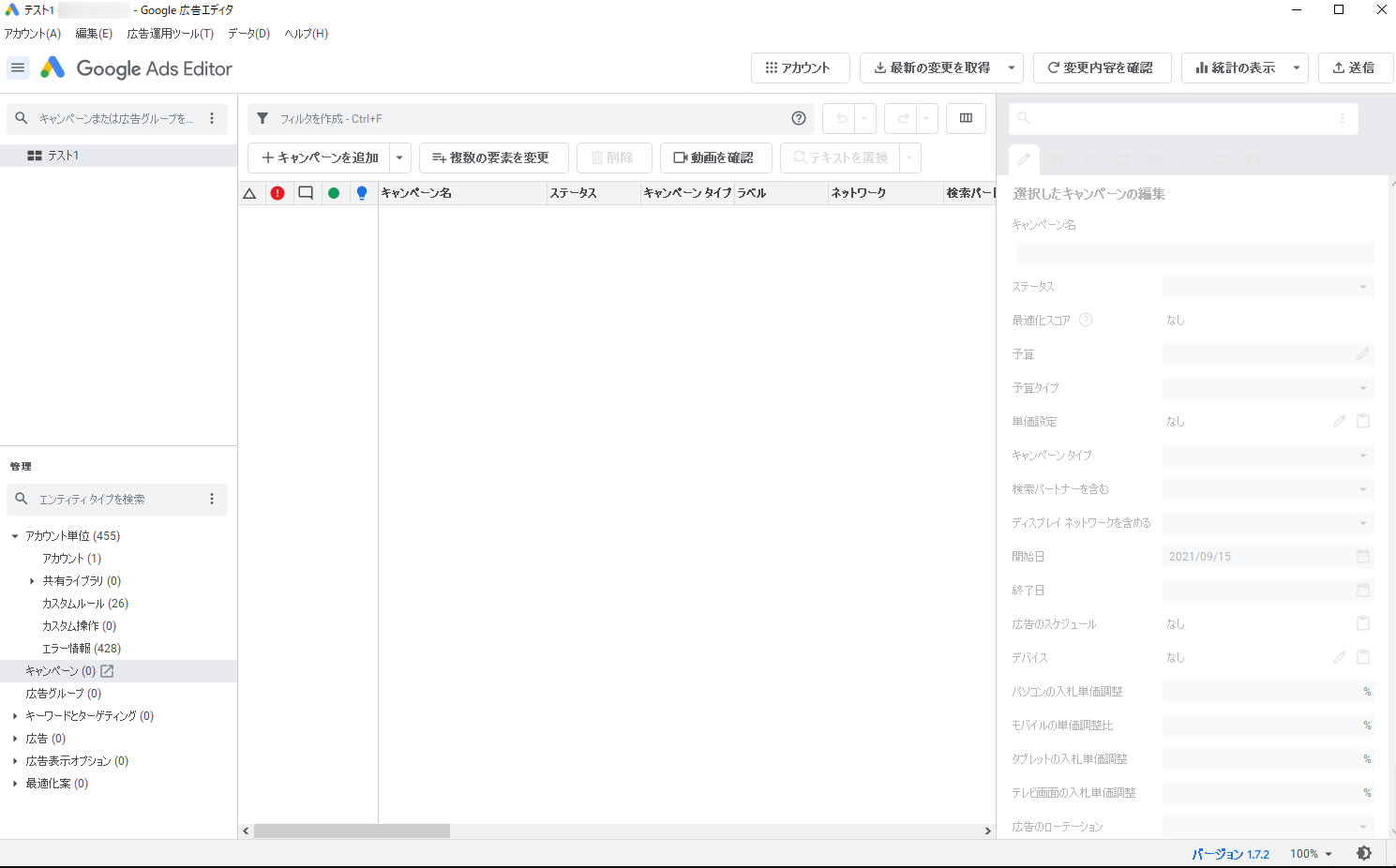Collapse the アカウント単位 tree node

pos(15,536)
